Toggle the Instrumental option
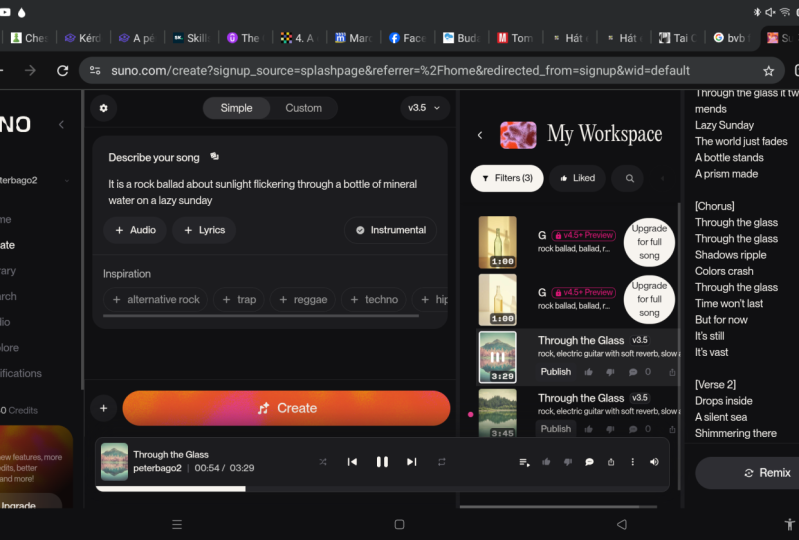 [x=390, y=230]
